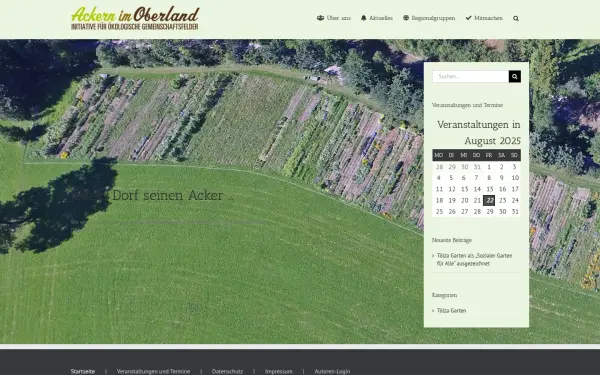
Task: Open the Tölza Garten ausgezeichnet post link
Action: click(474, 259)
